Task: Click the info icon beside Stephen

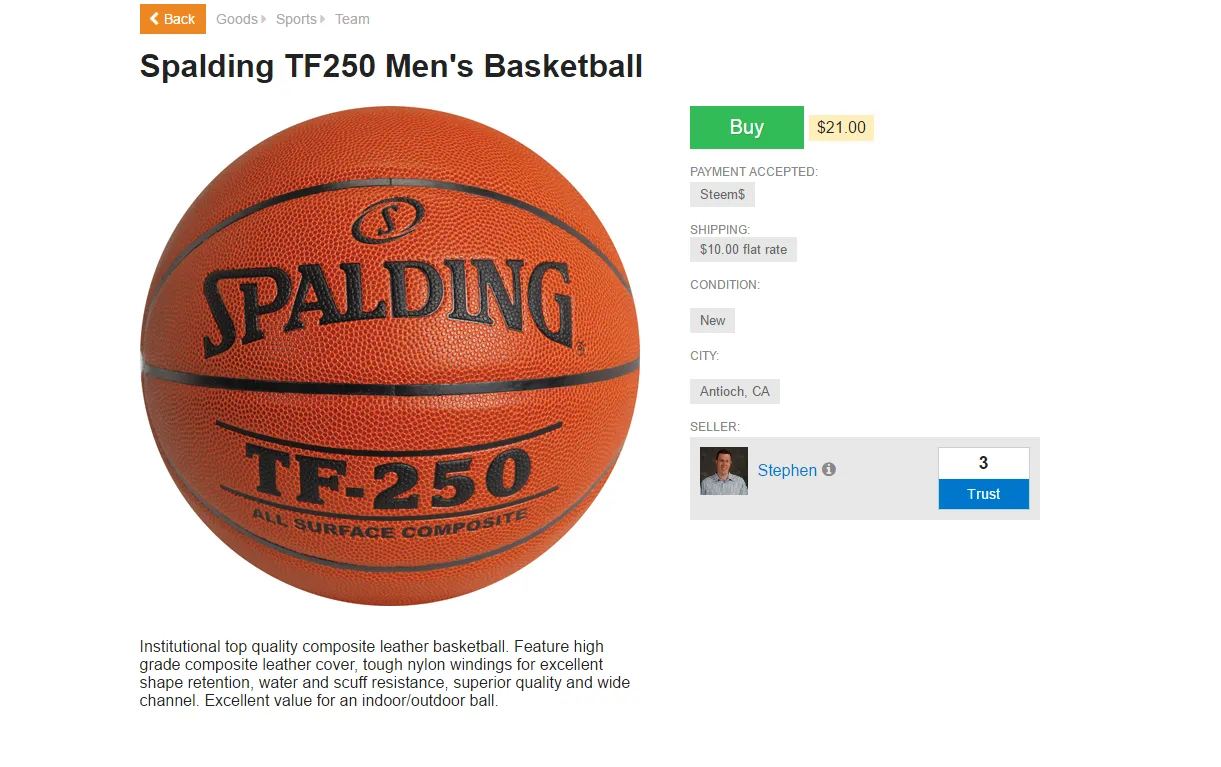Action: coord(829,469)
